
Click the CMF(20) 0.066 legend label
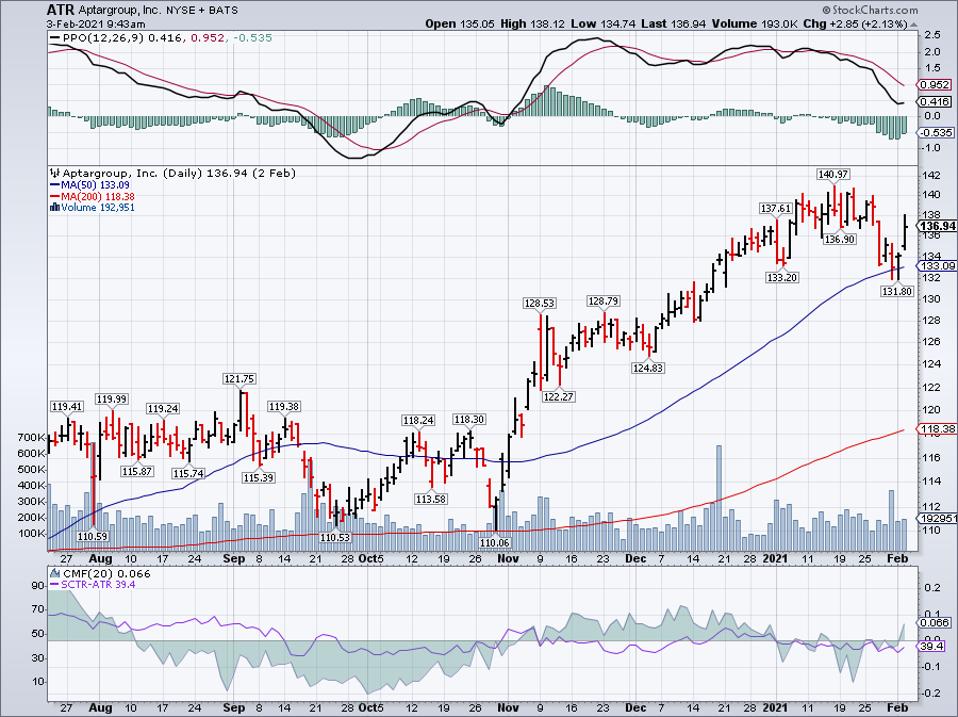coord(107,573)
